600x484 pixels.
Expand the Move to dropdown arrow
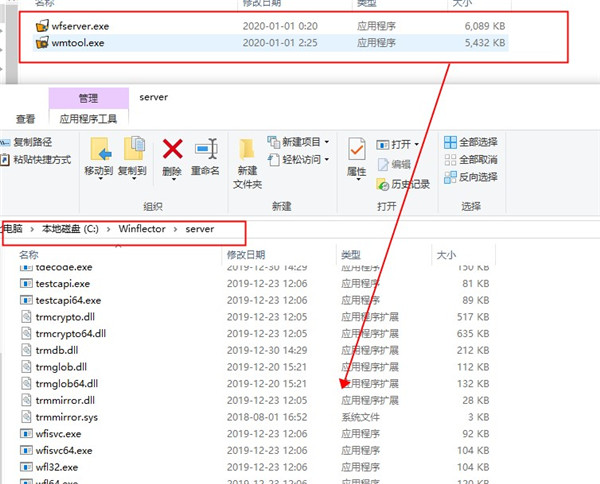pyautogui.click(x=100, y=179)
